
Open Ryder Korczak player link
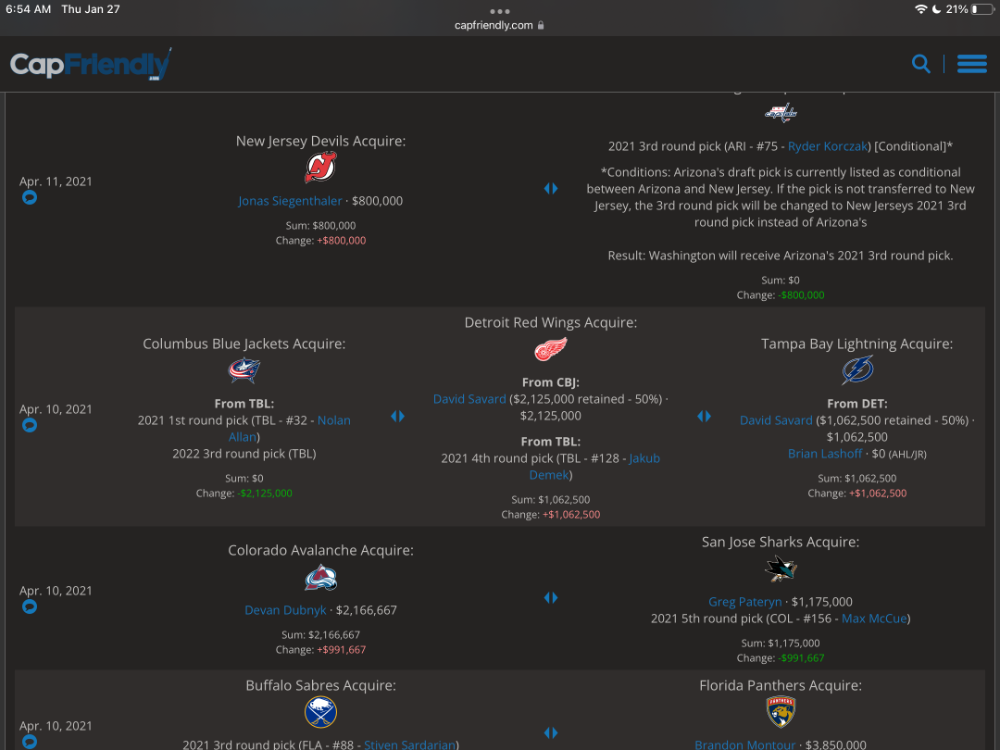(x=827, y=146)
